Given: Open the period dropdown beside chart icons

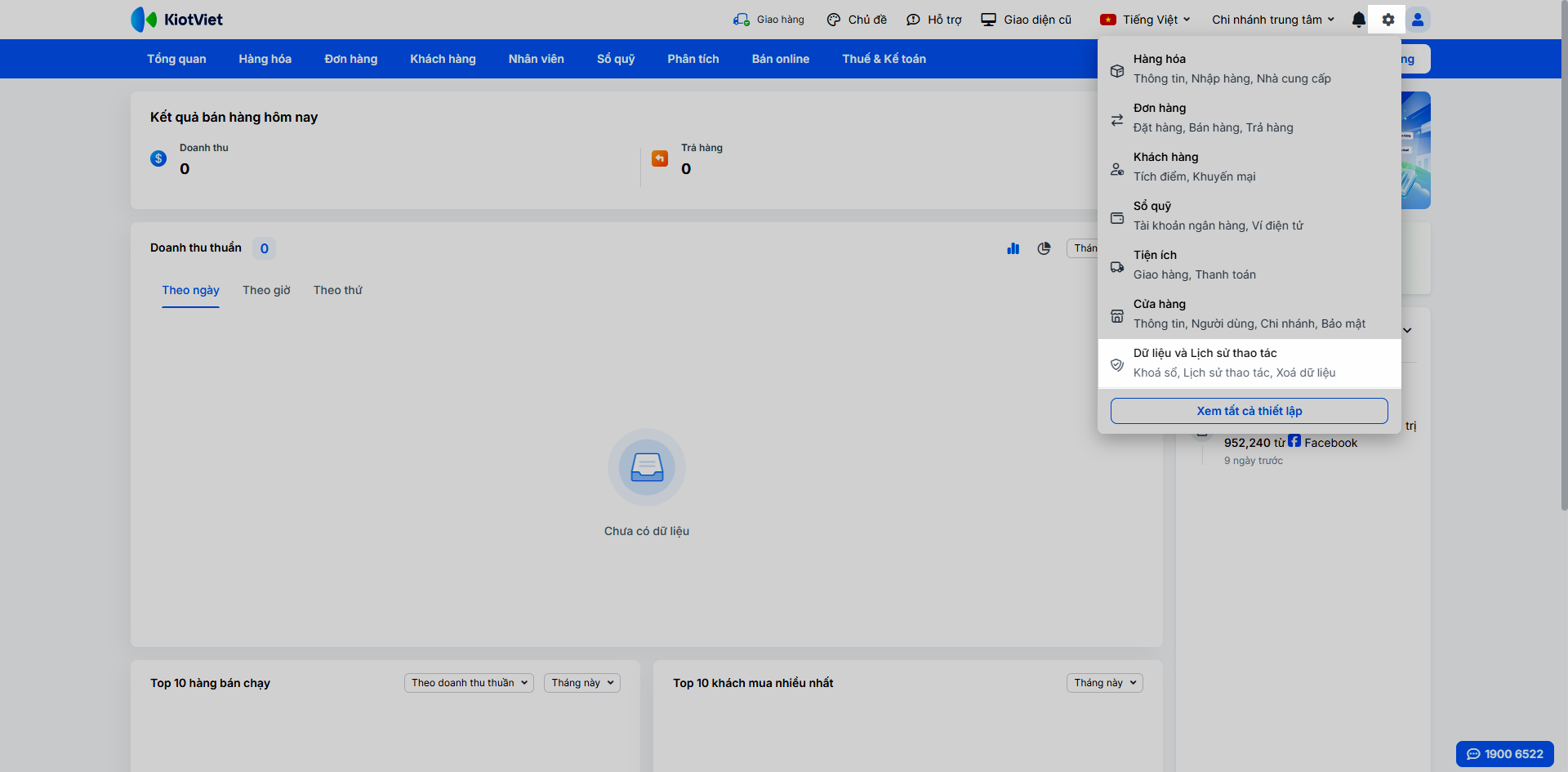Looking at the screenshot, I should click(1083, 248).
